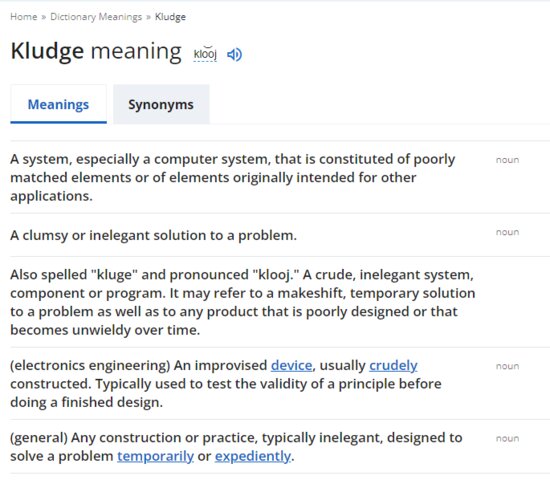Click the Kludge meaning heading
Viewport: 550px width, 484px height.
96,51
